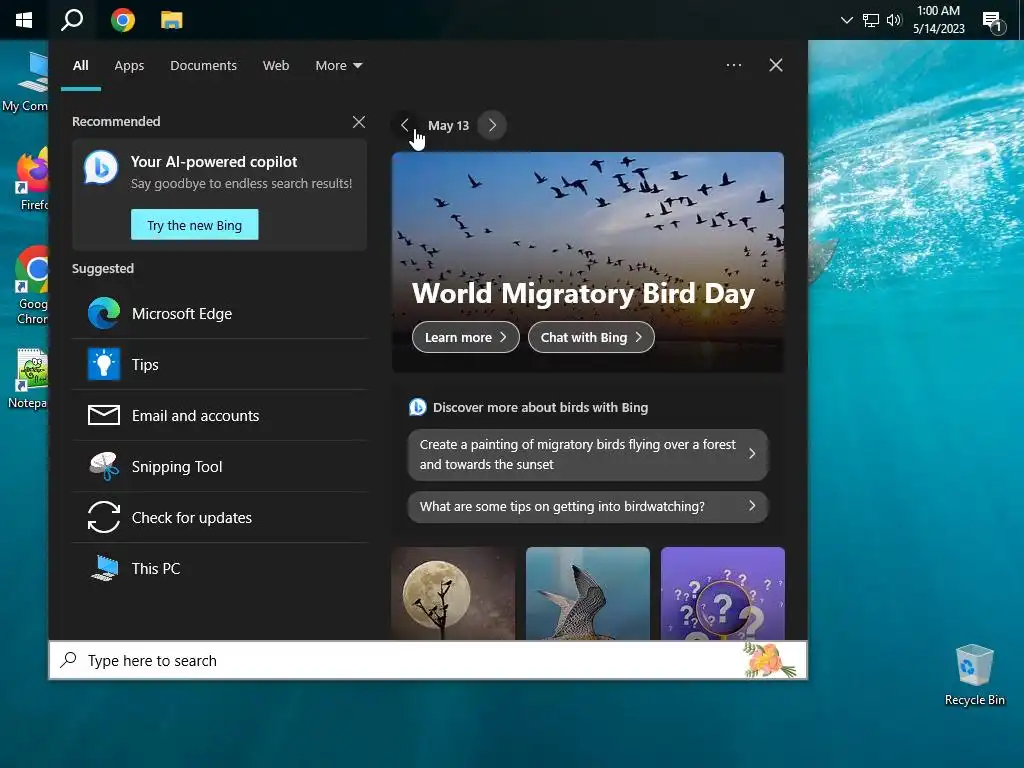
Task: Switch to the Web tab
Action: pyautogui.click(x=276, y=65)
